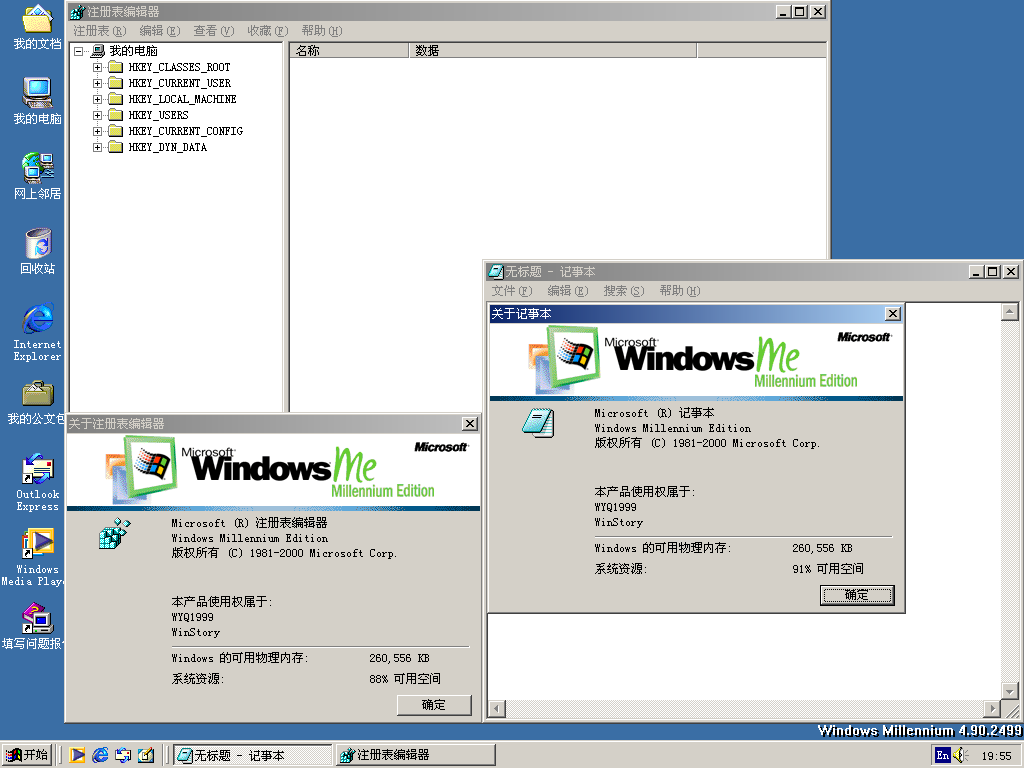Launch Windows Media Player from quick launch

click(77, 755)
